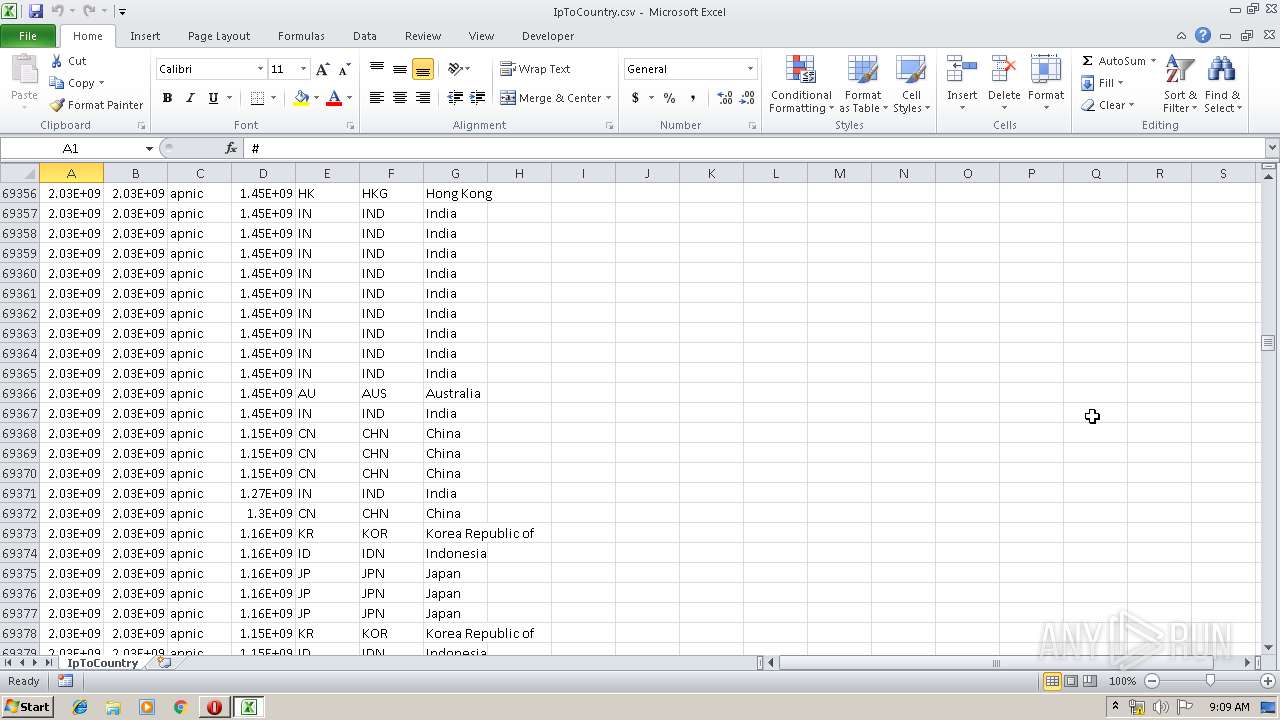
Task: Increase decimal places
Action: click(725, 98)
